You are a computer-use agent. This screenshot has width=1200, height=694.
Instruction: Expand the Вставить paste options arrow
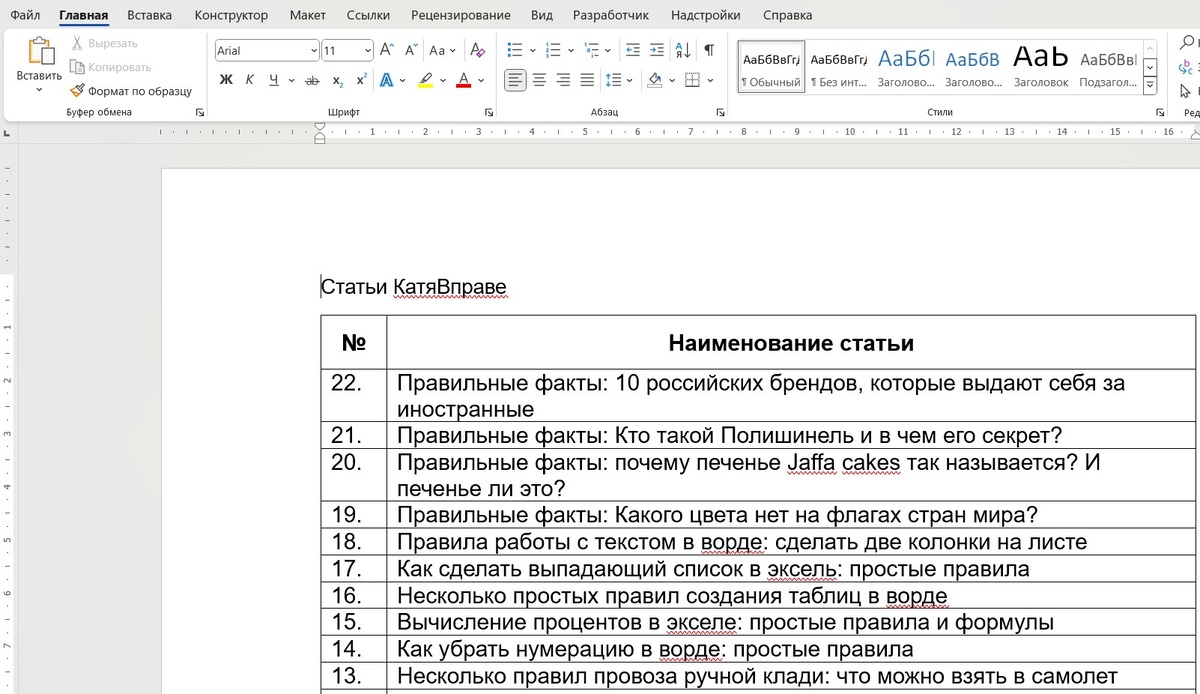click(x=39, y=90)
